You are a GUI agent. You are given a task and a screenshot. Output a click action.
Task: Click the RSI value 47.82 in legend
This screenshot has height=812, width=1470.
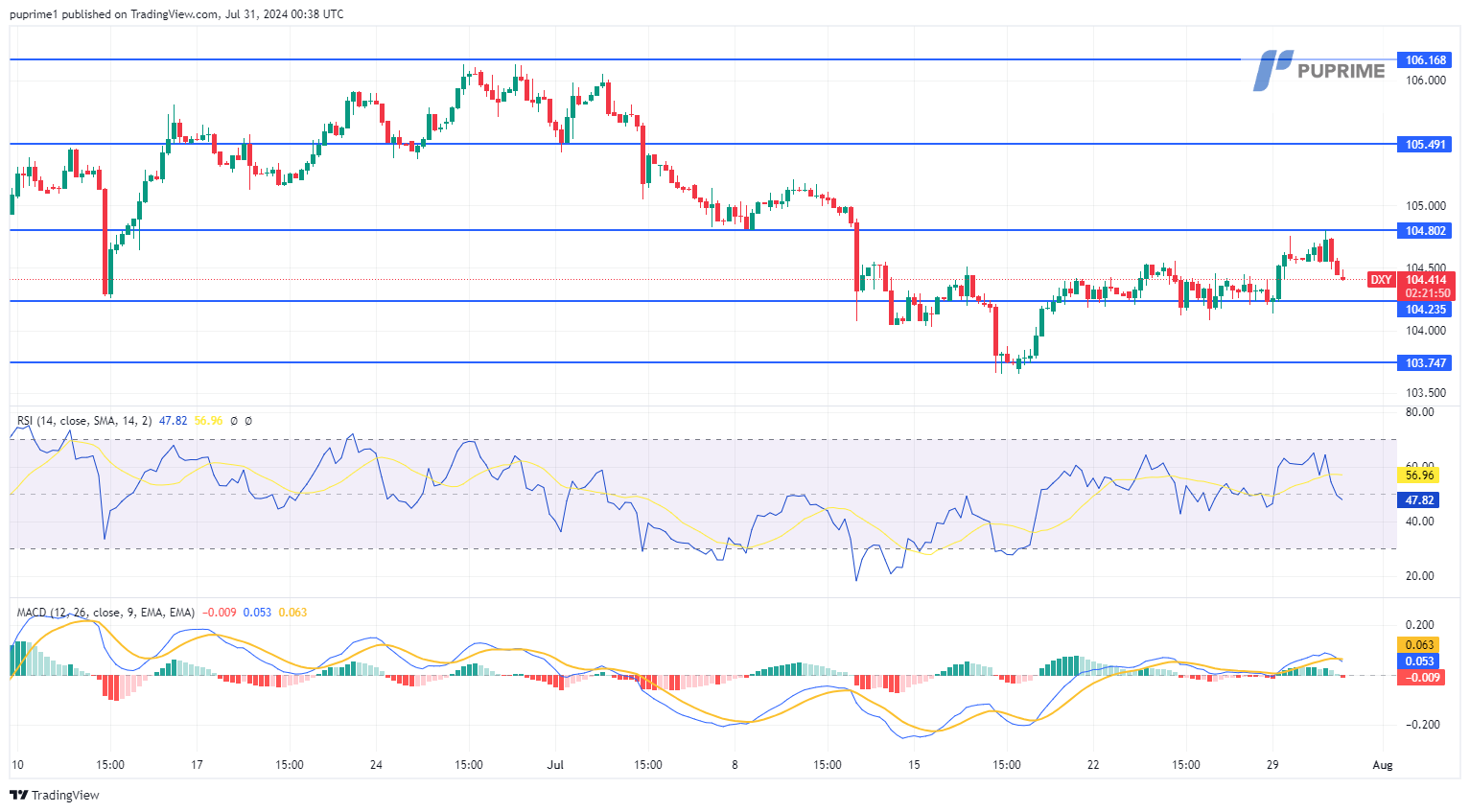(173, 421)
